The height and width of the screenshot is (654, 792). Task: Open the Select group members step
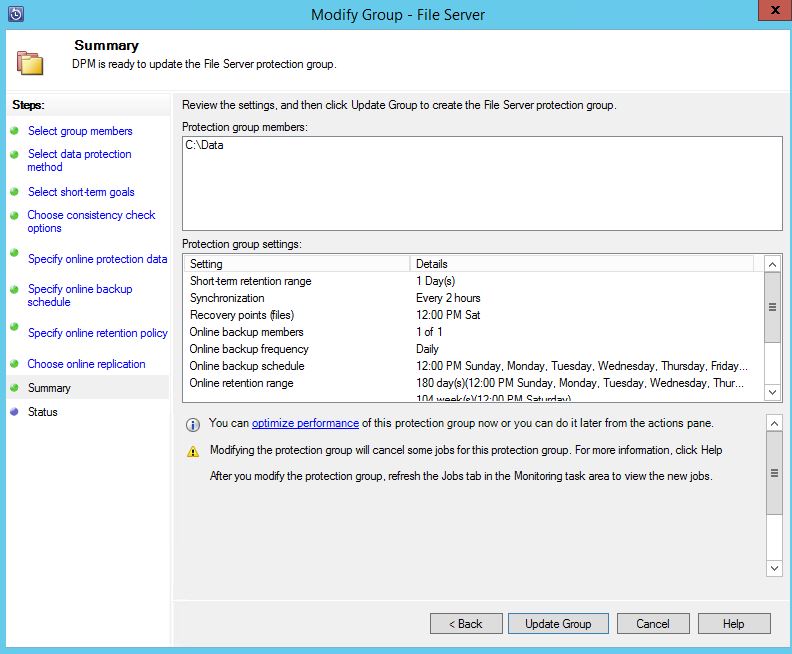[80, 131]
